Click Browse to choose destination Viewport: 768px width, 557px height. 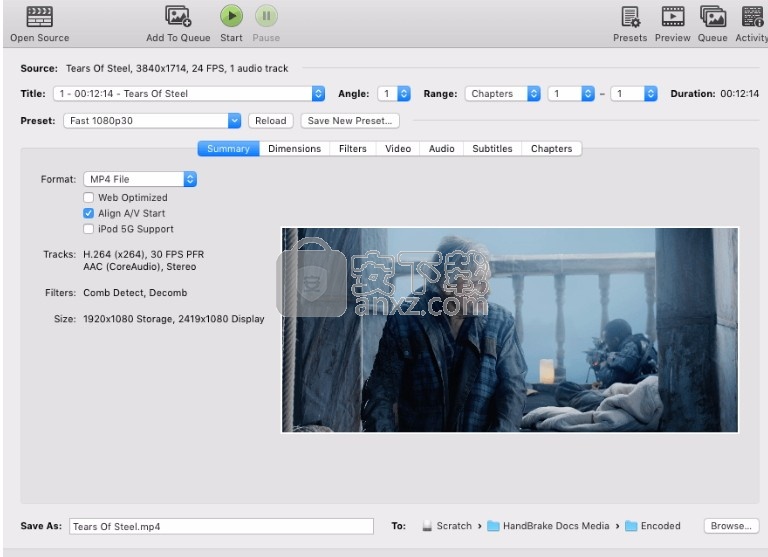[x=731, y=526]
